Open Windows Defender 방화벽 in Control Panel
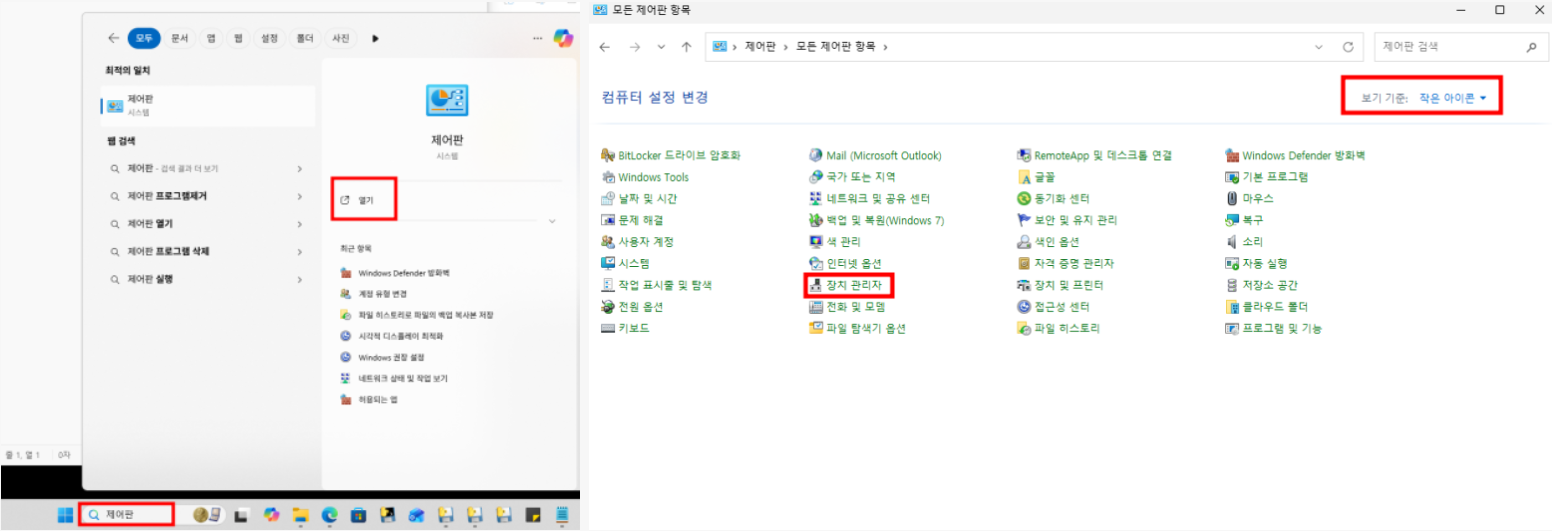Viewport: 1552px width, 531px height. click(1303, 156)
